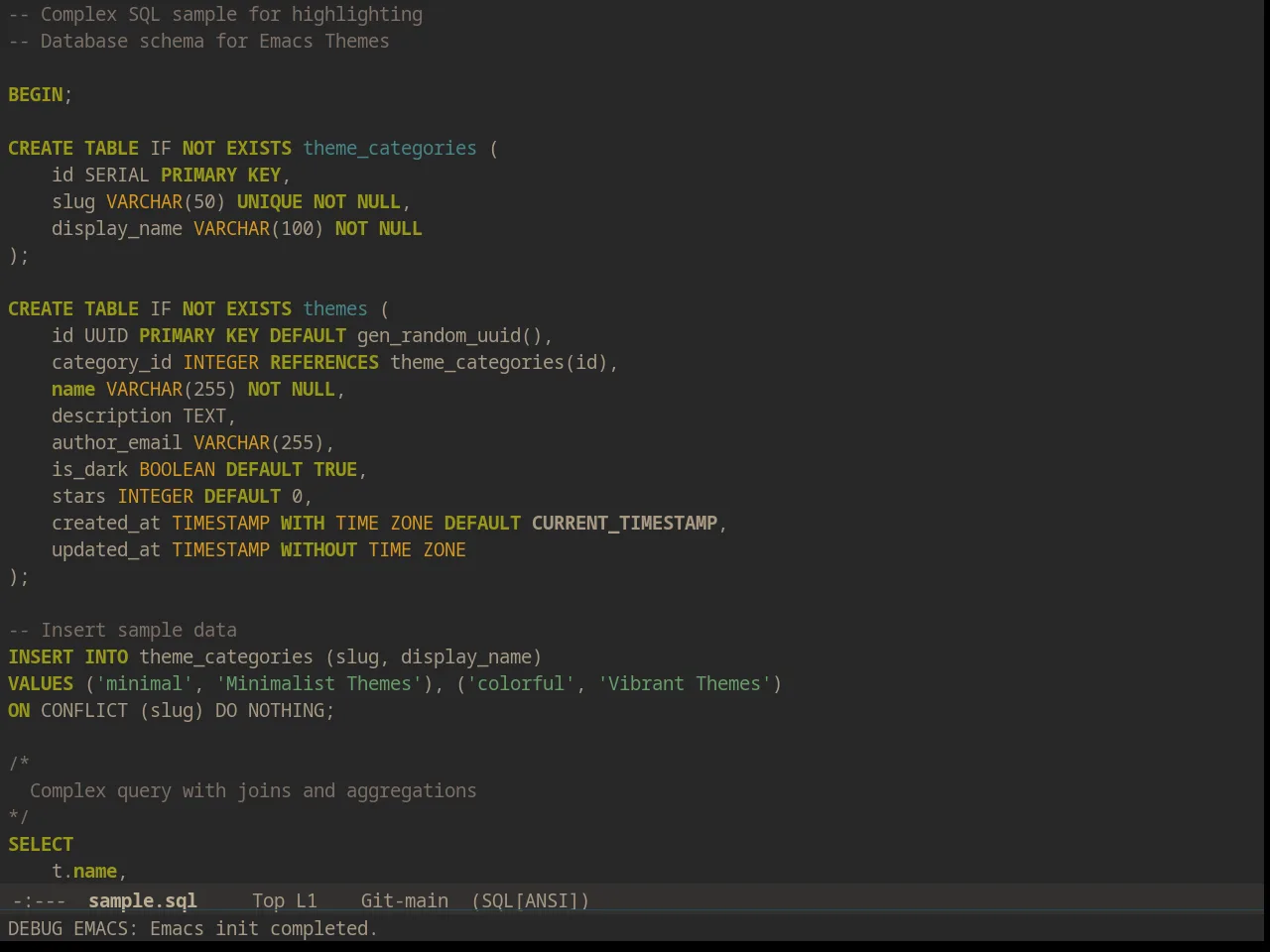
Task: Click the SERIAL type on the id line
Action: coord(117,175)
